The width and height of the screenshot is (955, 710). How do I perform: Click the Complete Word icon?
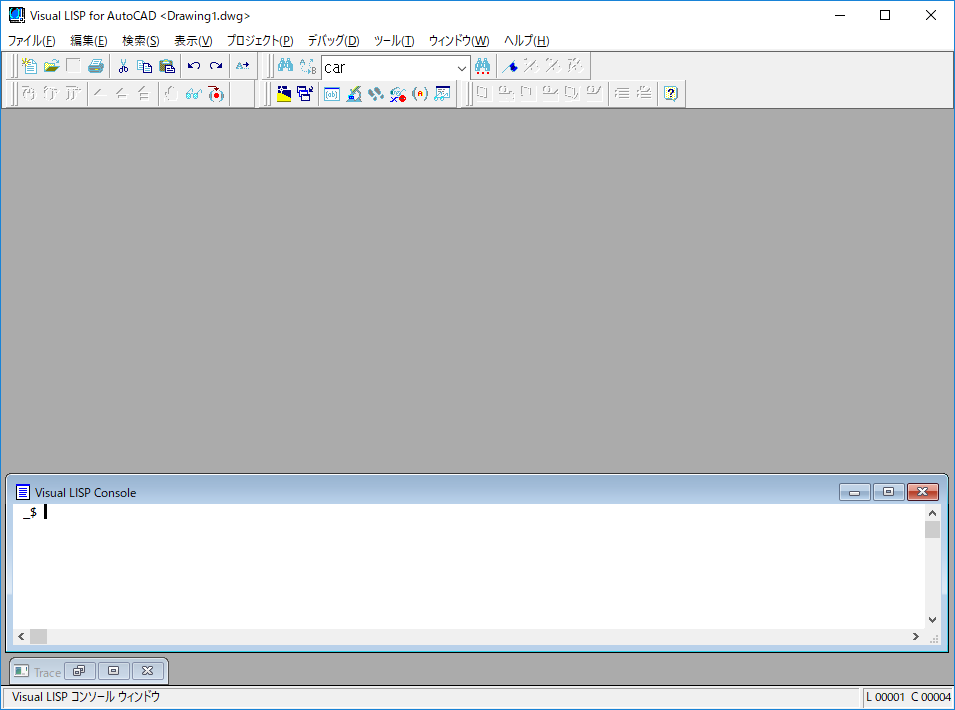click(242, 66)
